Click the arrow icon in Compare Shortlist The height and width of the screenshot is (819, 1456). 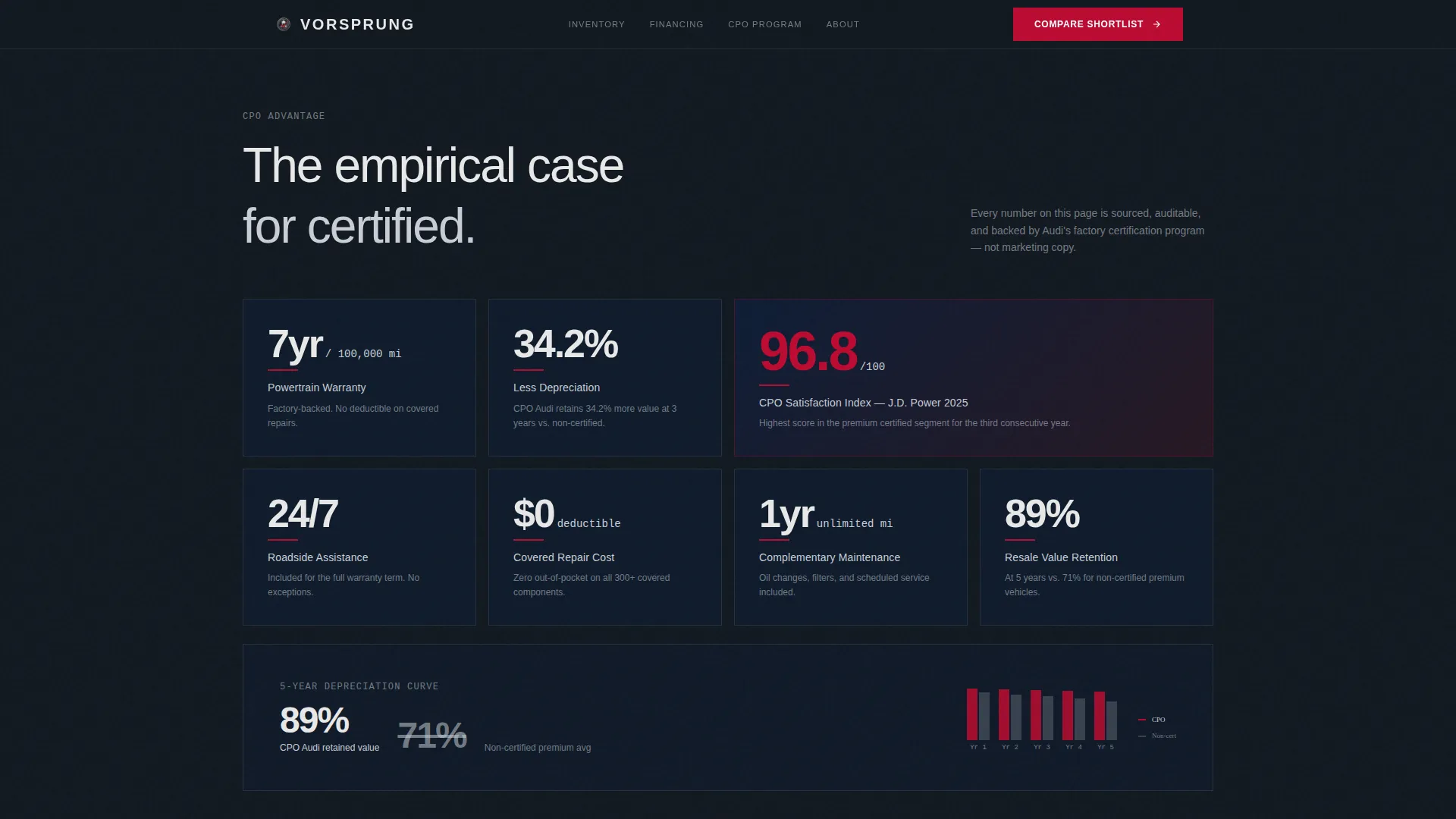point(1156,24)
